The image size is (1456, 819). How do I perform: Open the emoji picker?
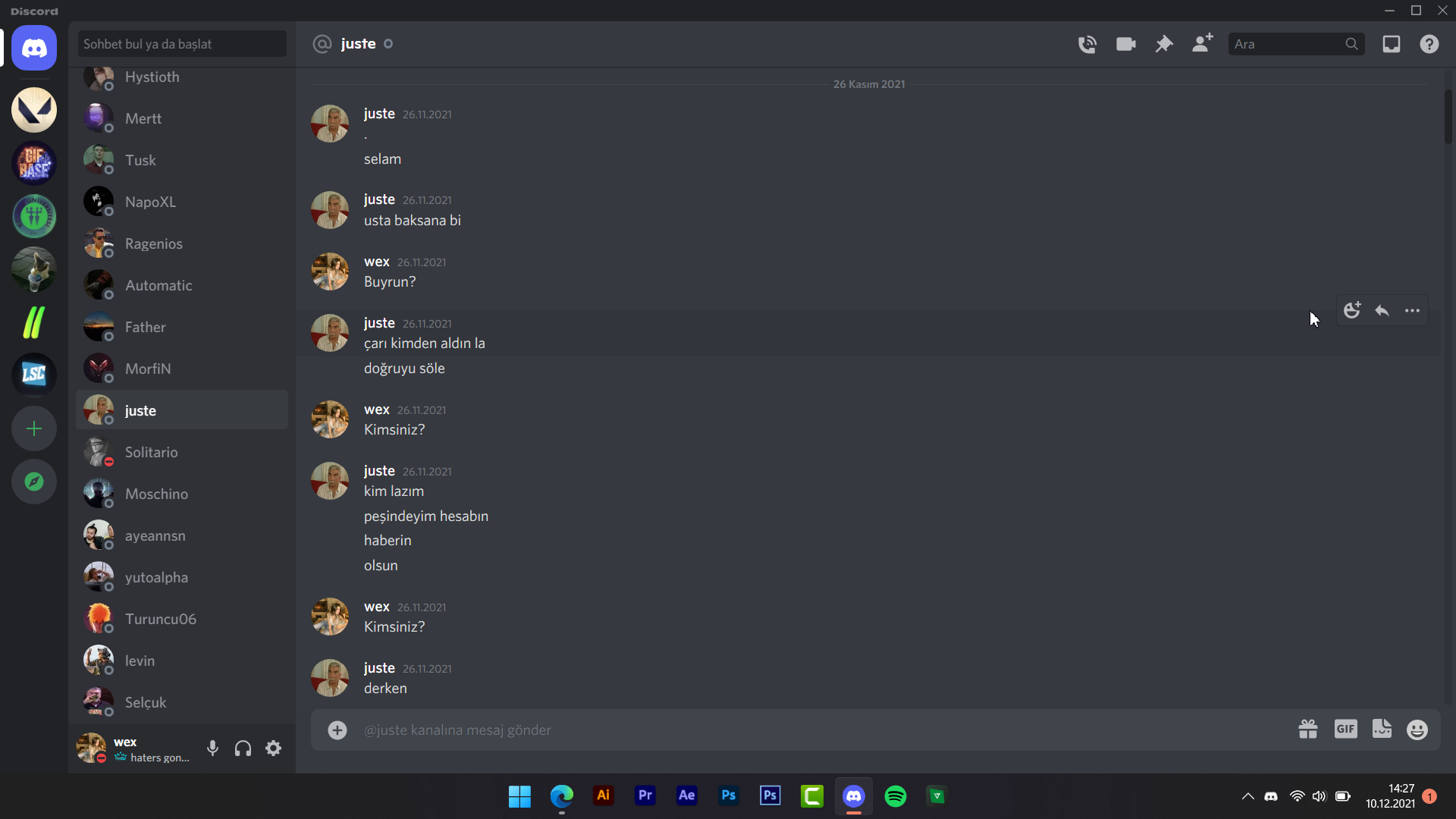tap(1417, 730)
